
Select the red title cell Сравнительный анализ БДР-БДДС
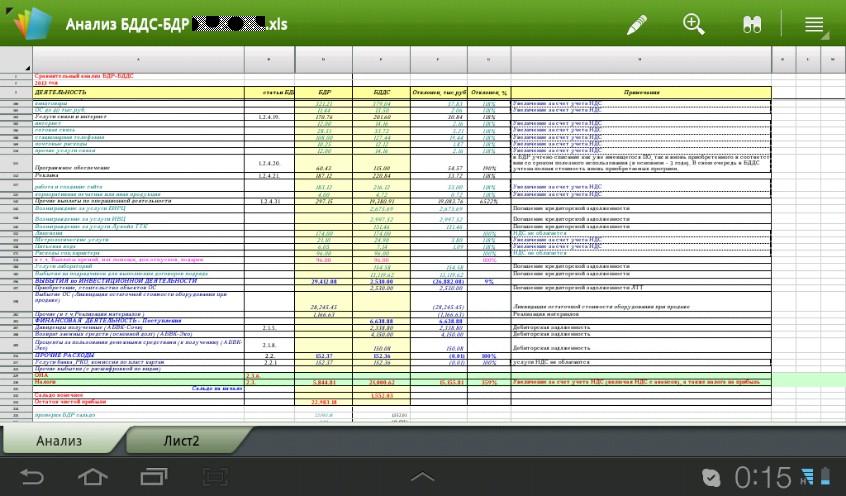click(138, 76)
